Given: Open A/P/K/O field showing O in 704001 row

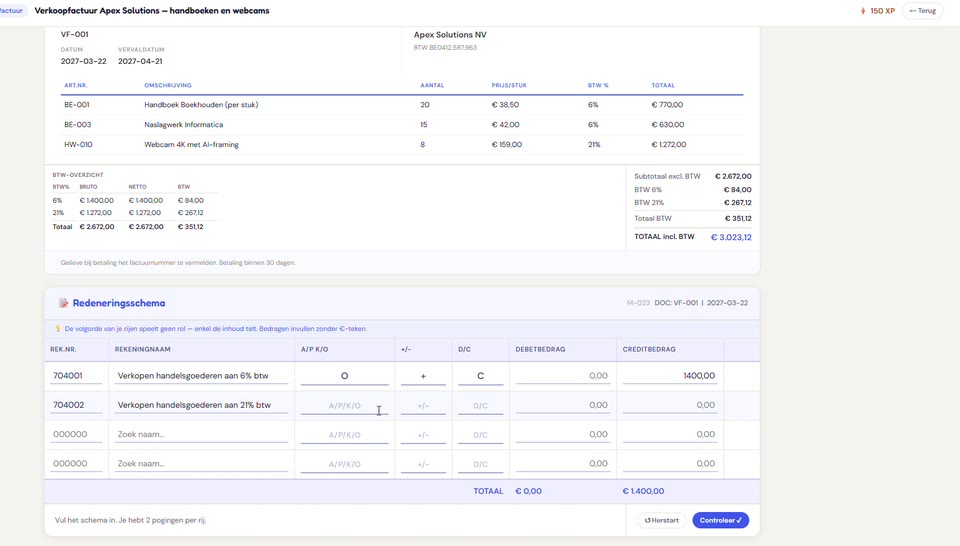Looking at the screenshot, I should (344, 376).
